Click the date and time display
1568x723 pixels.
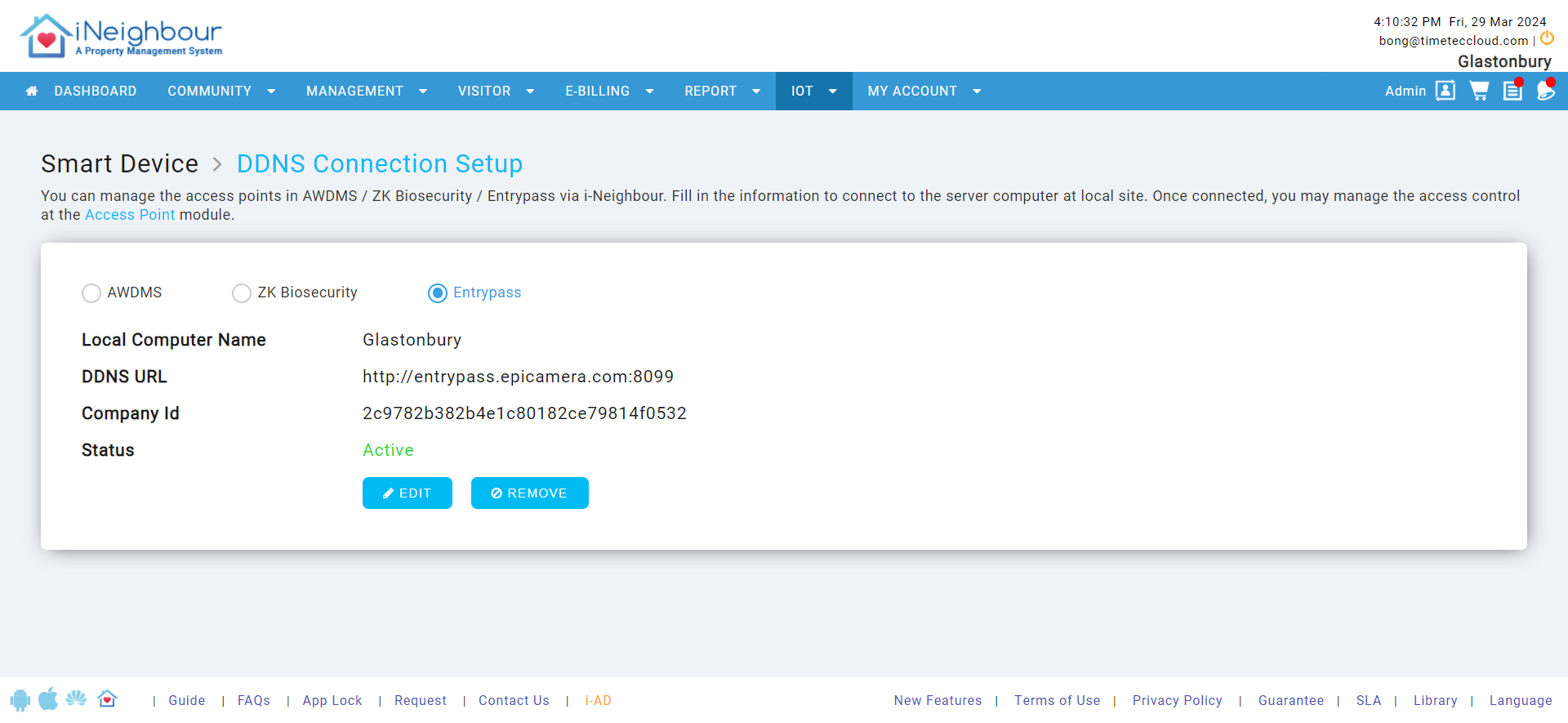click(x=1460, y=22)
